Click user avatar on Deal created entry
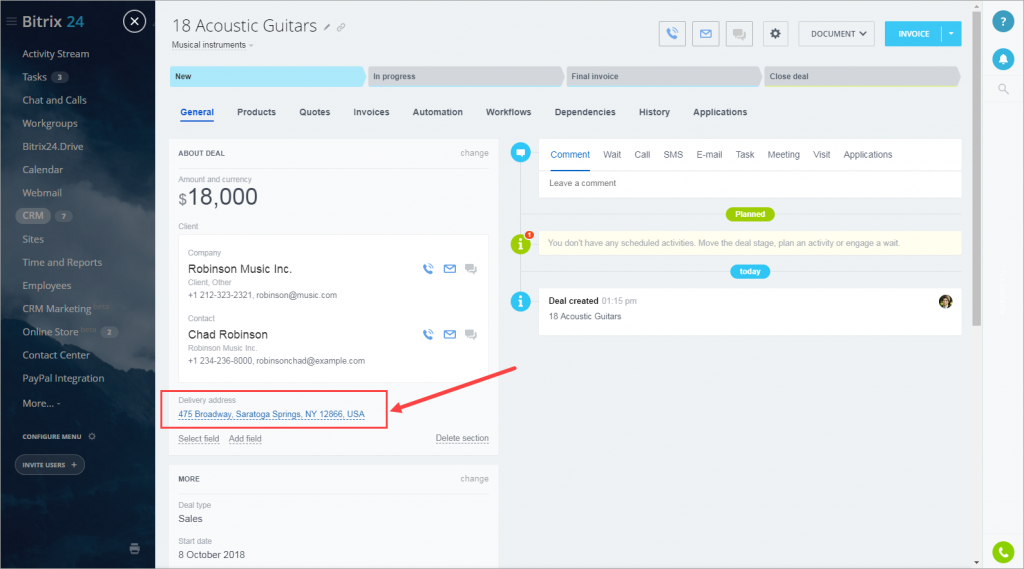This screenshot has height=569, width=1024. [945, 301]
